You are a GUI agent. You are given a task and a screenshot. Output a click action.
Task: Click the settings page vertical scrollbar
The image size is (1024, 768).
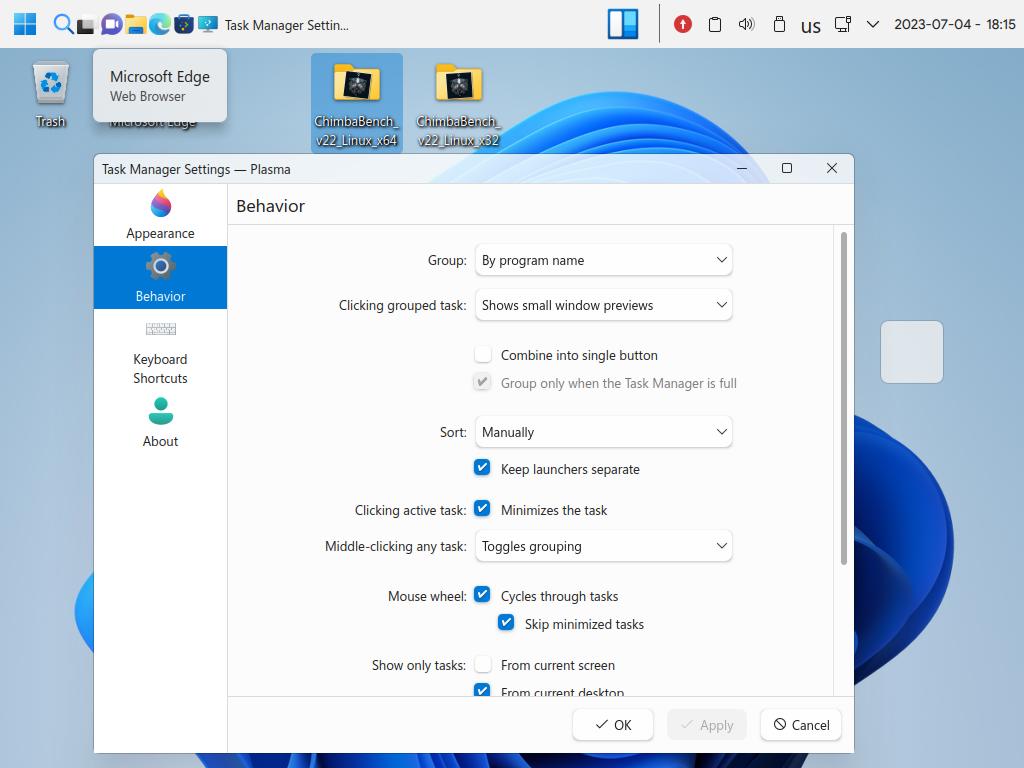pos(844,400)
